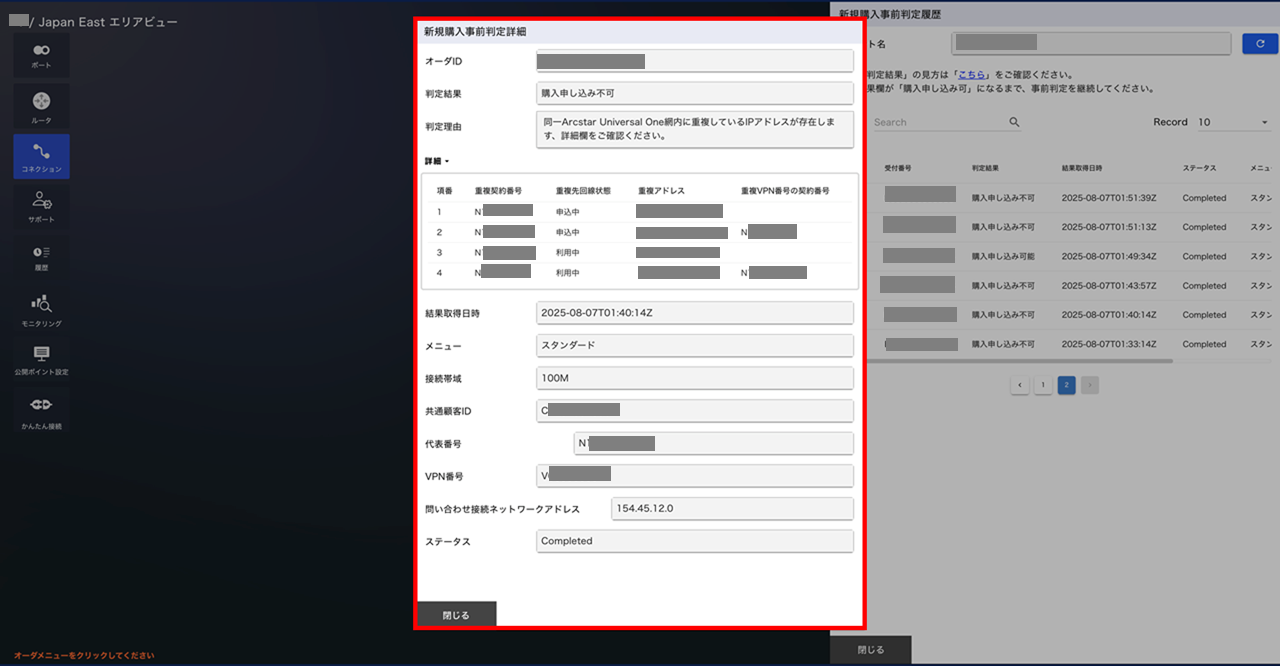The height and width of the screenshot is (666, 1280).
Task: Click the 共通顧客ID field
Action: pos(695,410)
